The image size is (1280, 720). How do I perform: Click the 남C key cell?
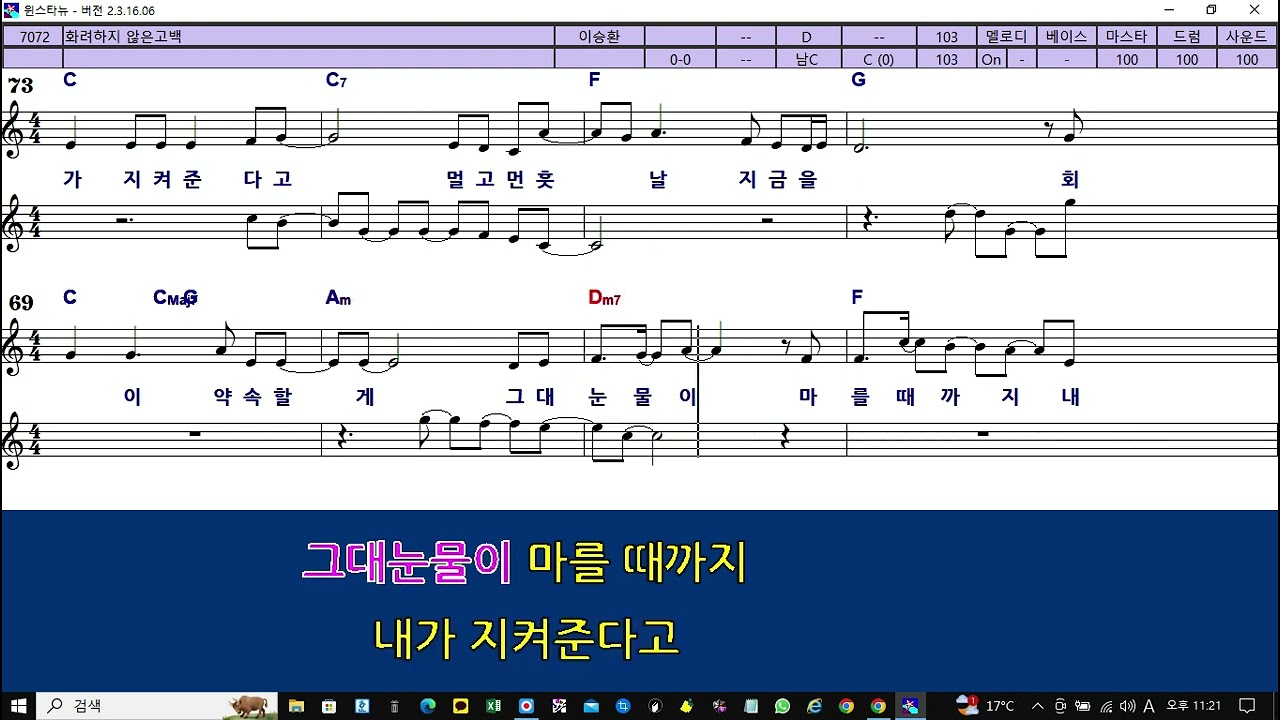[807, 59]
